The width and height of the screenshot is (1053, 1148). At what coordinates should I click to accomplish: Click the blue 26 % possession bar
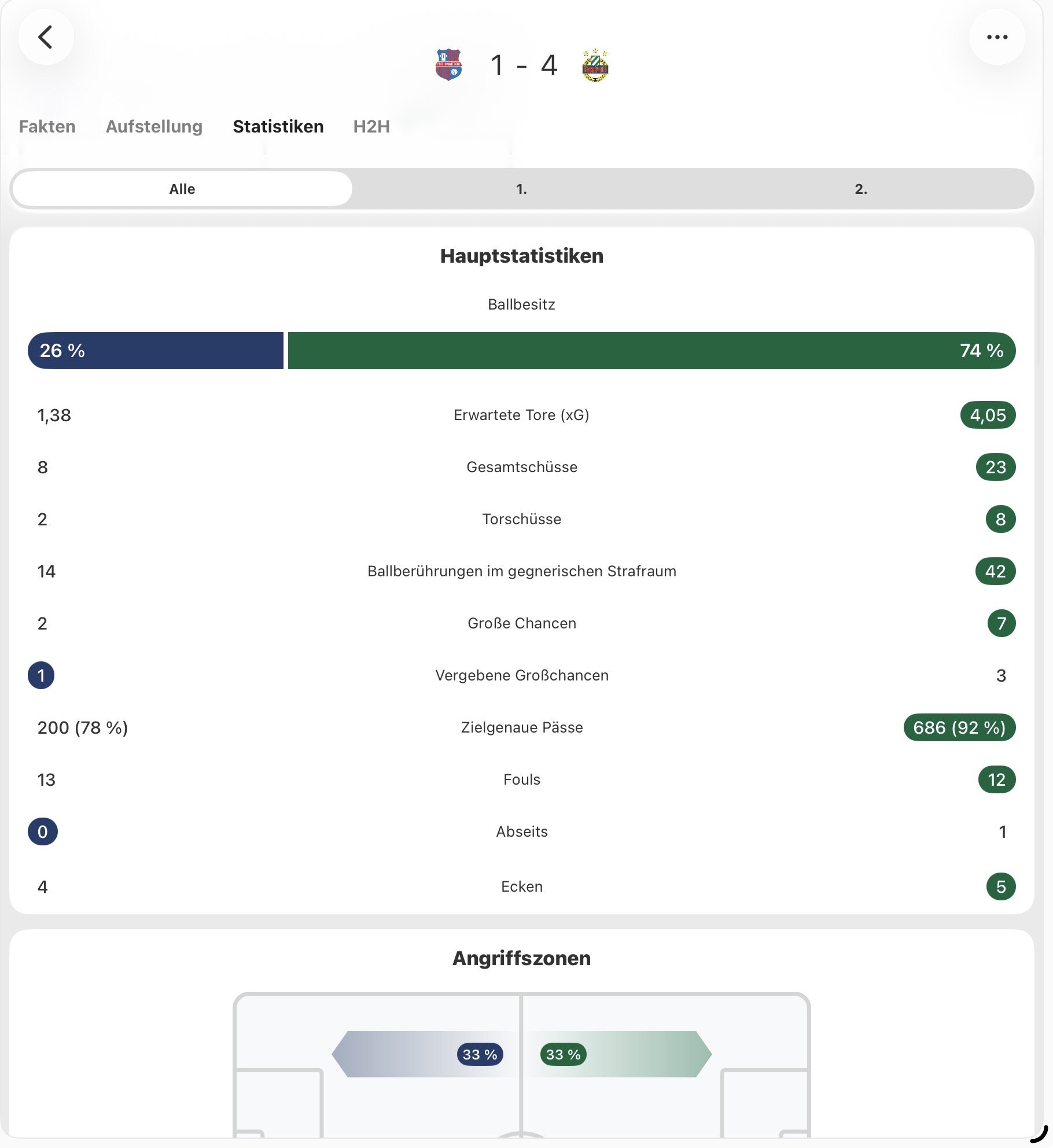[x=156, y=351]
